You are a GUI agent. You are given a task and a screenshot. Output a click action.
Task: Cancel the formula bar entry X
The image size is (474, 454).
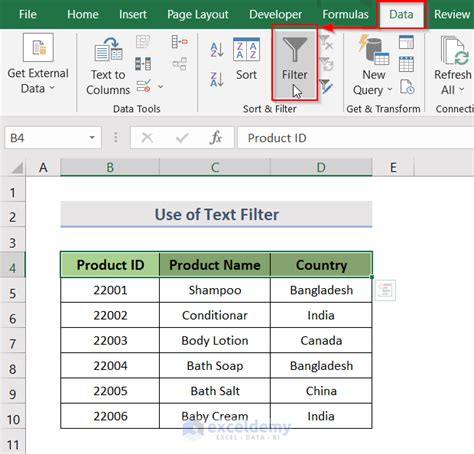point(147,137)
